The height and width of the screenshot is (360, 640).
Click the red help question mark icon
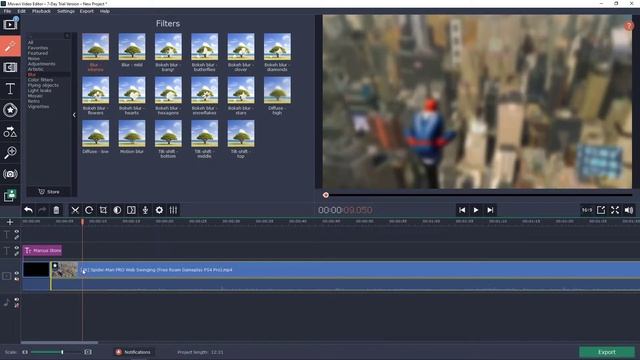point(629,26)
